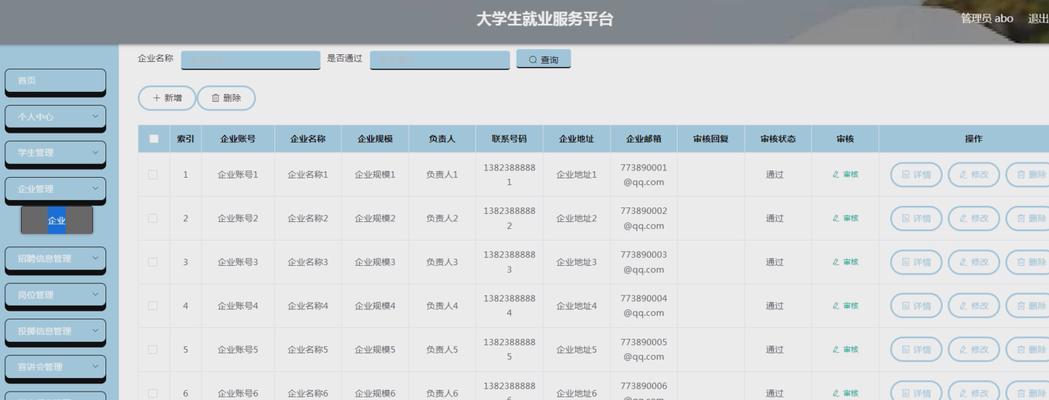Click the 企业账号1 cell
The height and width of the screenshot is (400, 1049).
pos(237,175)
